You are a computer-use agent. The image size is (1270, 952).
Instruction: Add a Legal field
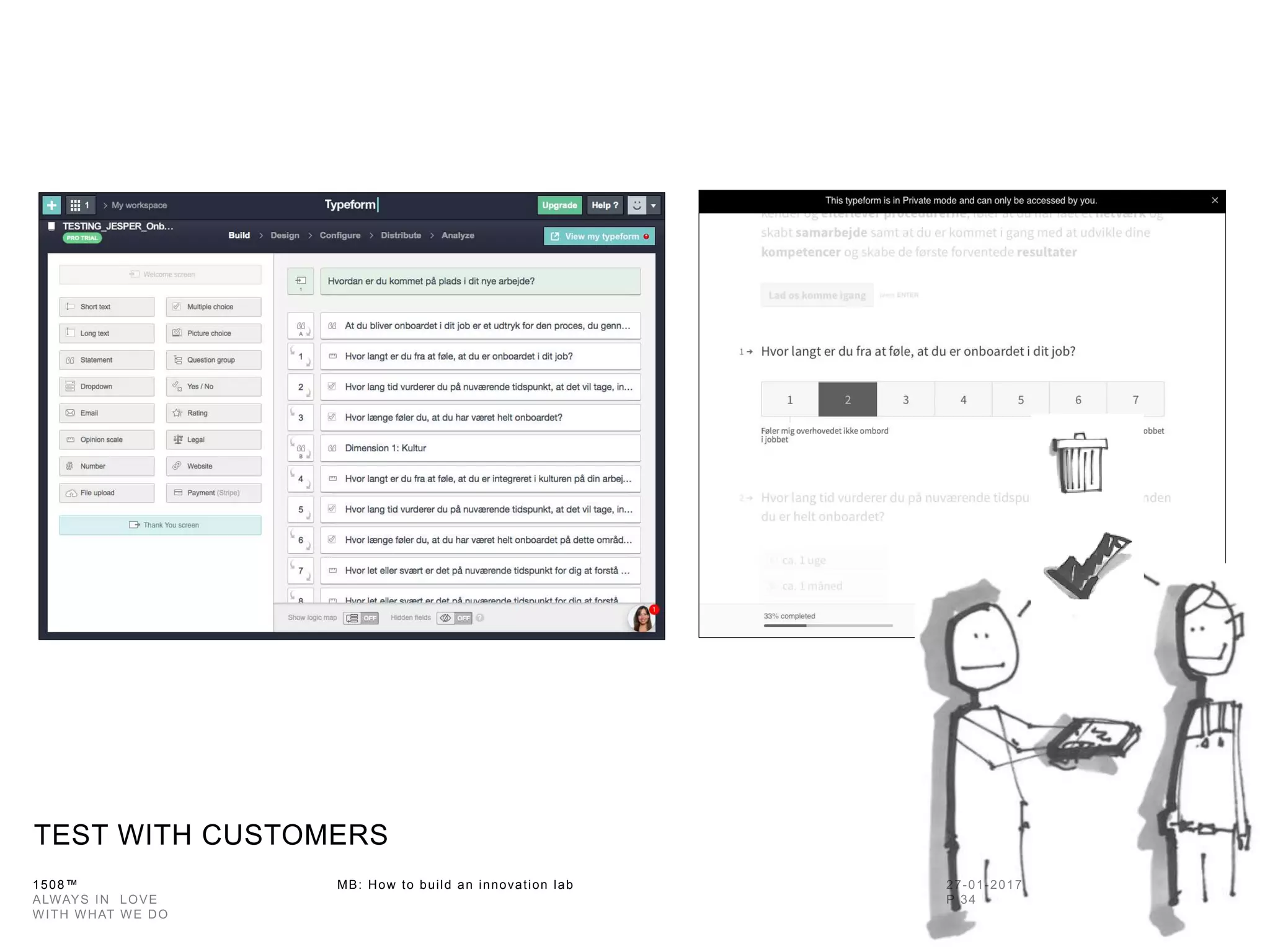pos(213,440)
